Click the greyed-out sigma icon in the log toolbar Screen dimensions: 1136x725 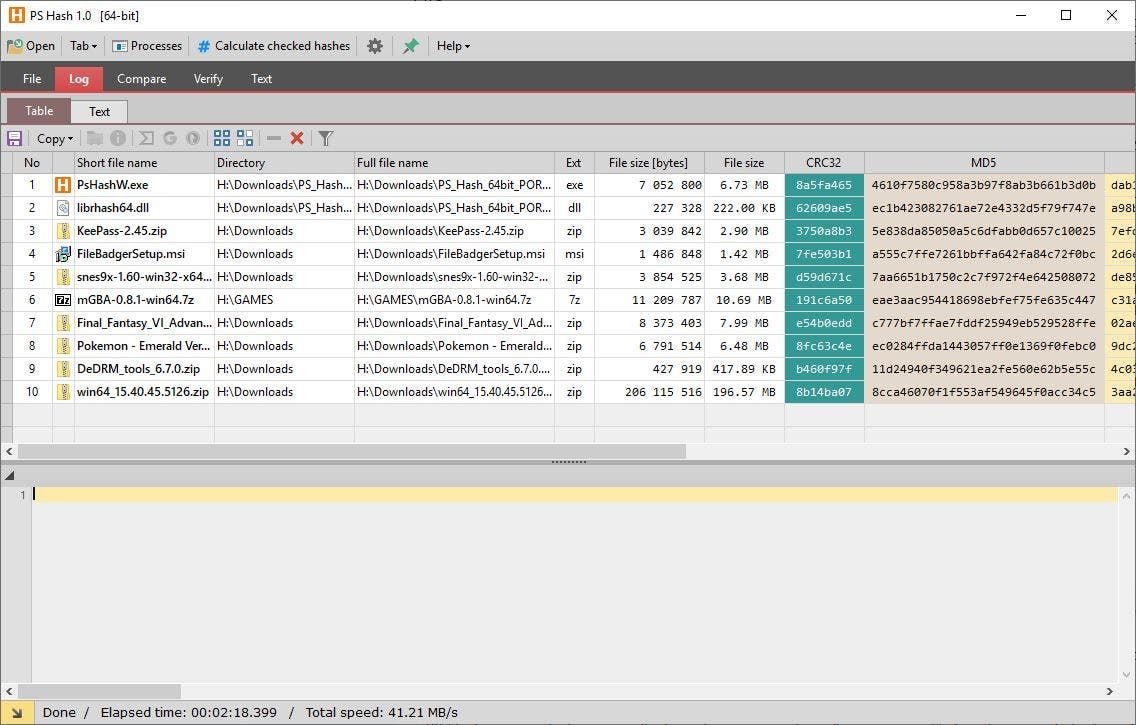[146, 138]
